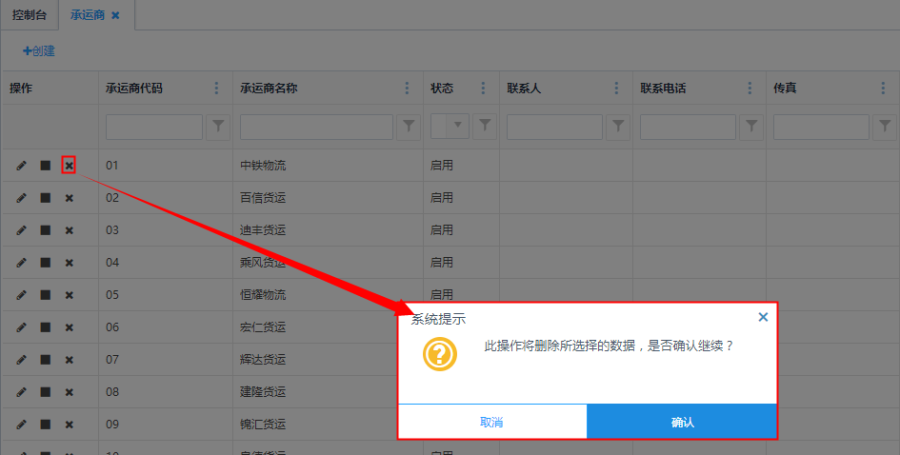The width and height of the screenshot is (900, 455).
Task: Click the square icon for carrier 05
Action: (45, 295)
